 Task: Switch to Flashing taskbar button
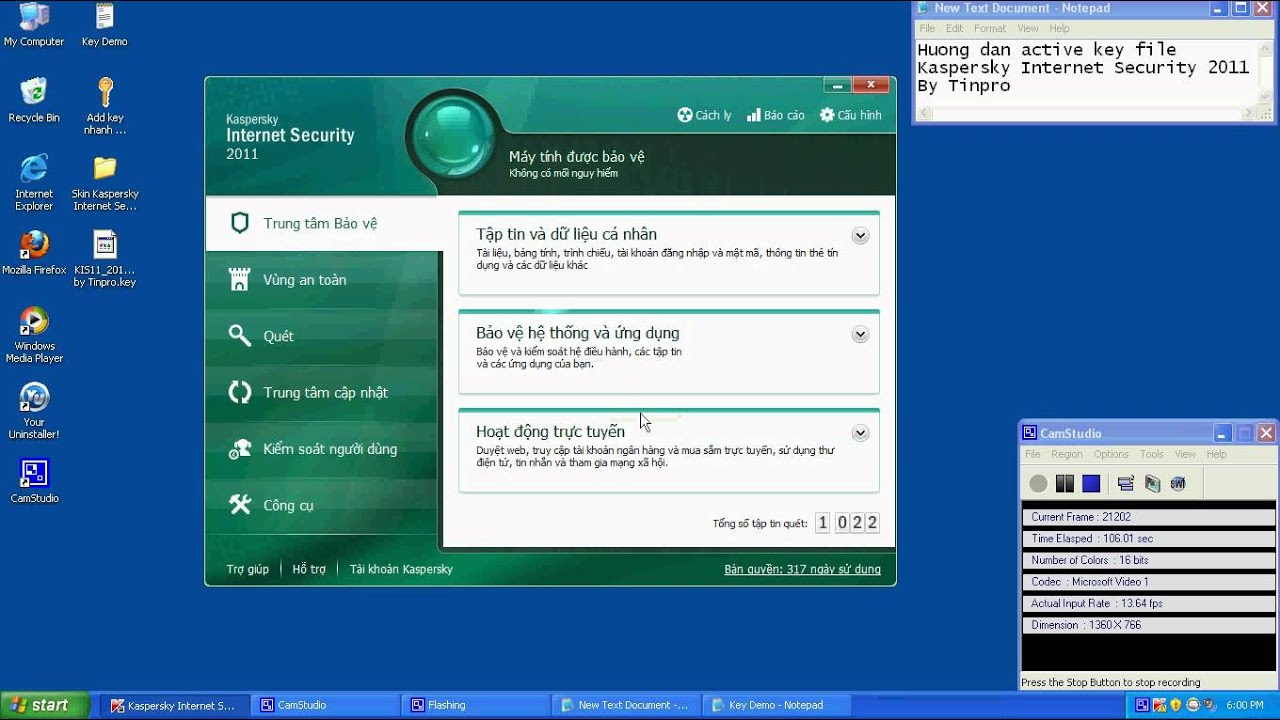pyautogui.click(x=474, y=705)
